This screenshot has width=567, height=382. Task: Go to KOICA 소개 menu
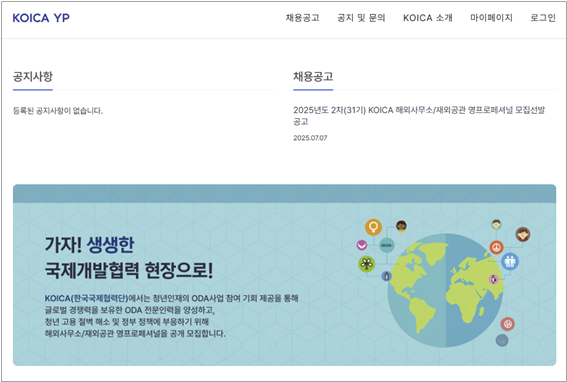427,18
